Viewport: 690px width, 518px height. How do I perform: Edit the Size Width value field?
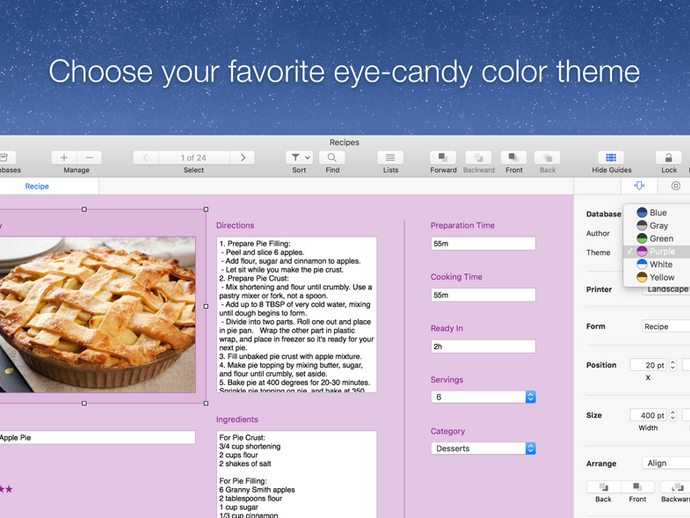(649, 415)
